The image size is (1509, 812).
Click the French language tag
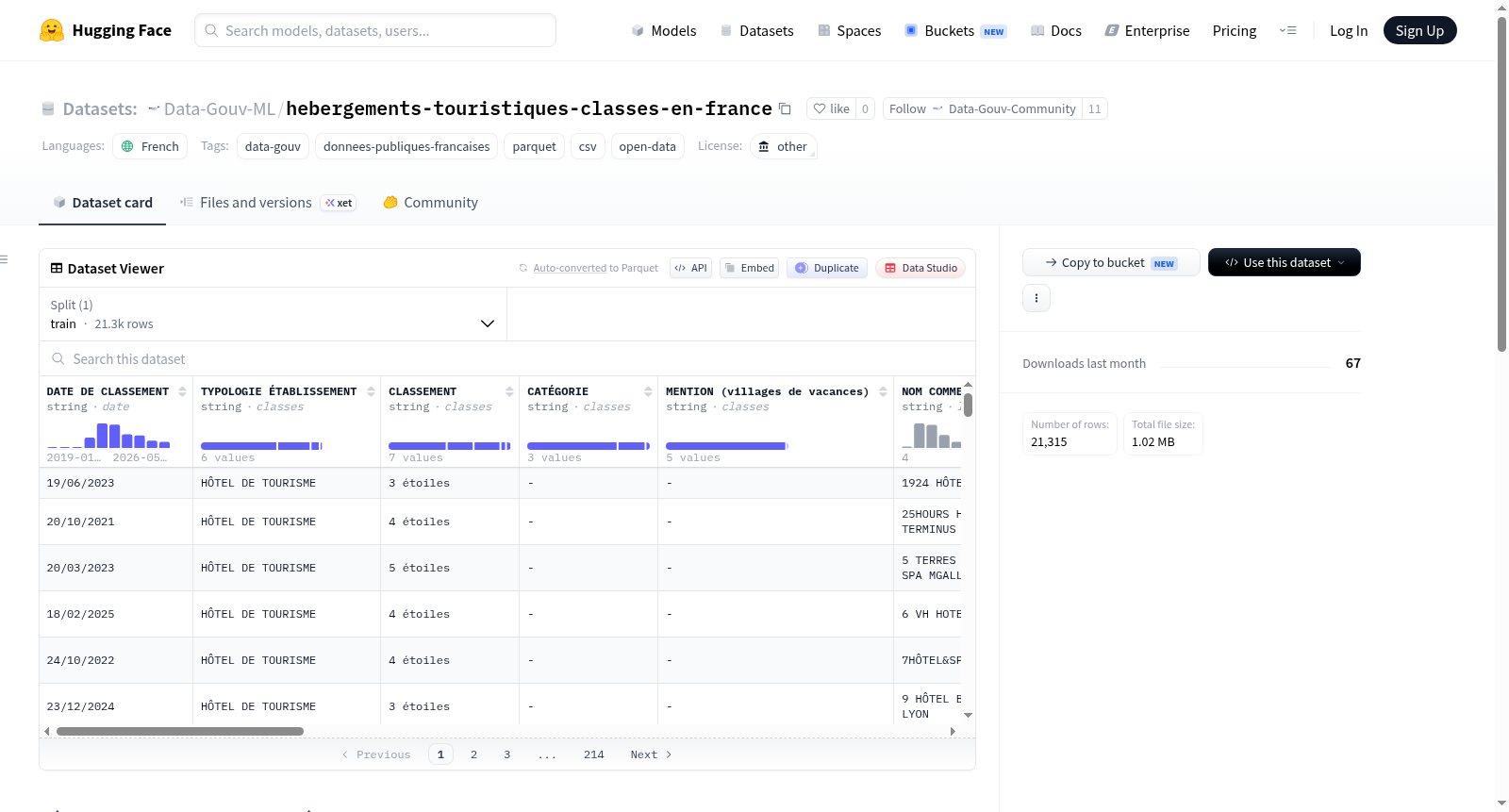coord(150,146)
